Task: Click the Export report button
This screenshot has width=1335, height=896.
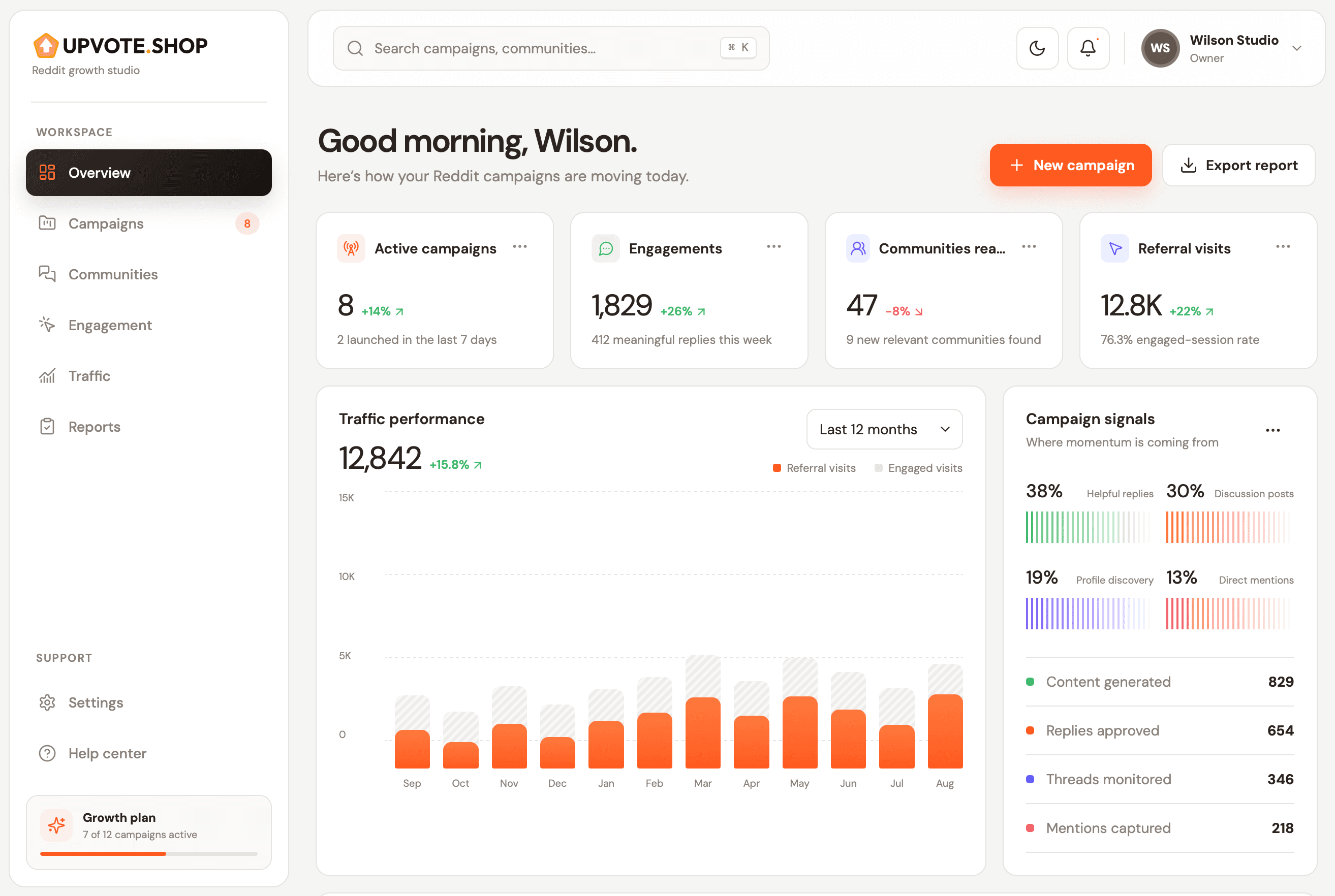Action: (1238, 165)
